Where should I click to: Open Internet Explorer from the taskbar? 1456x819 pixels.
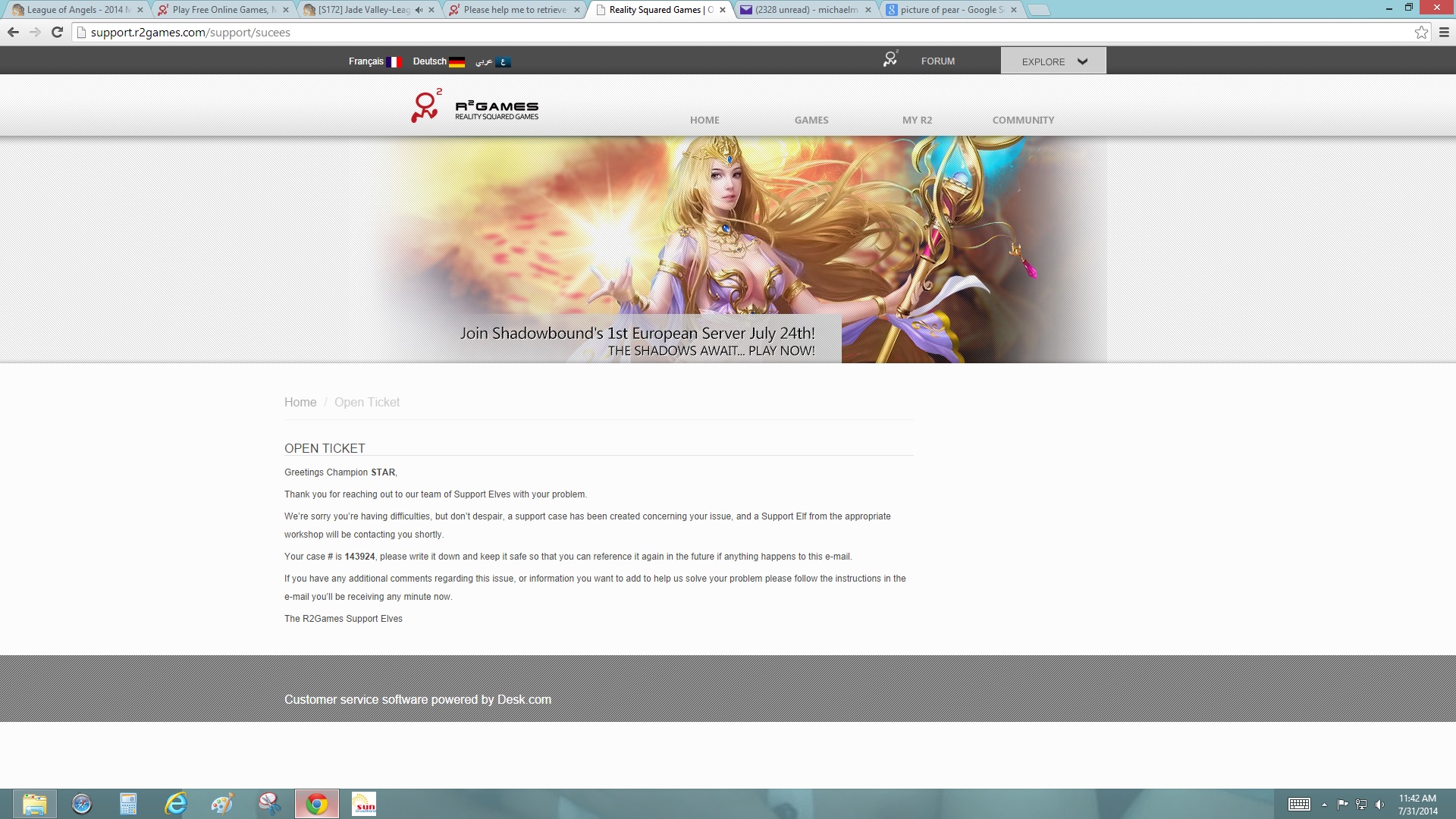[176, 804]
